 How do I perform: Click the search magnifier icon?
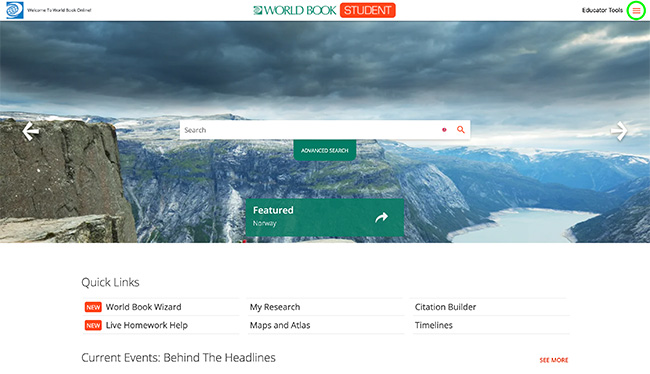coord(461,130)
